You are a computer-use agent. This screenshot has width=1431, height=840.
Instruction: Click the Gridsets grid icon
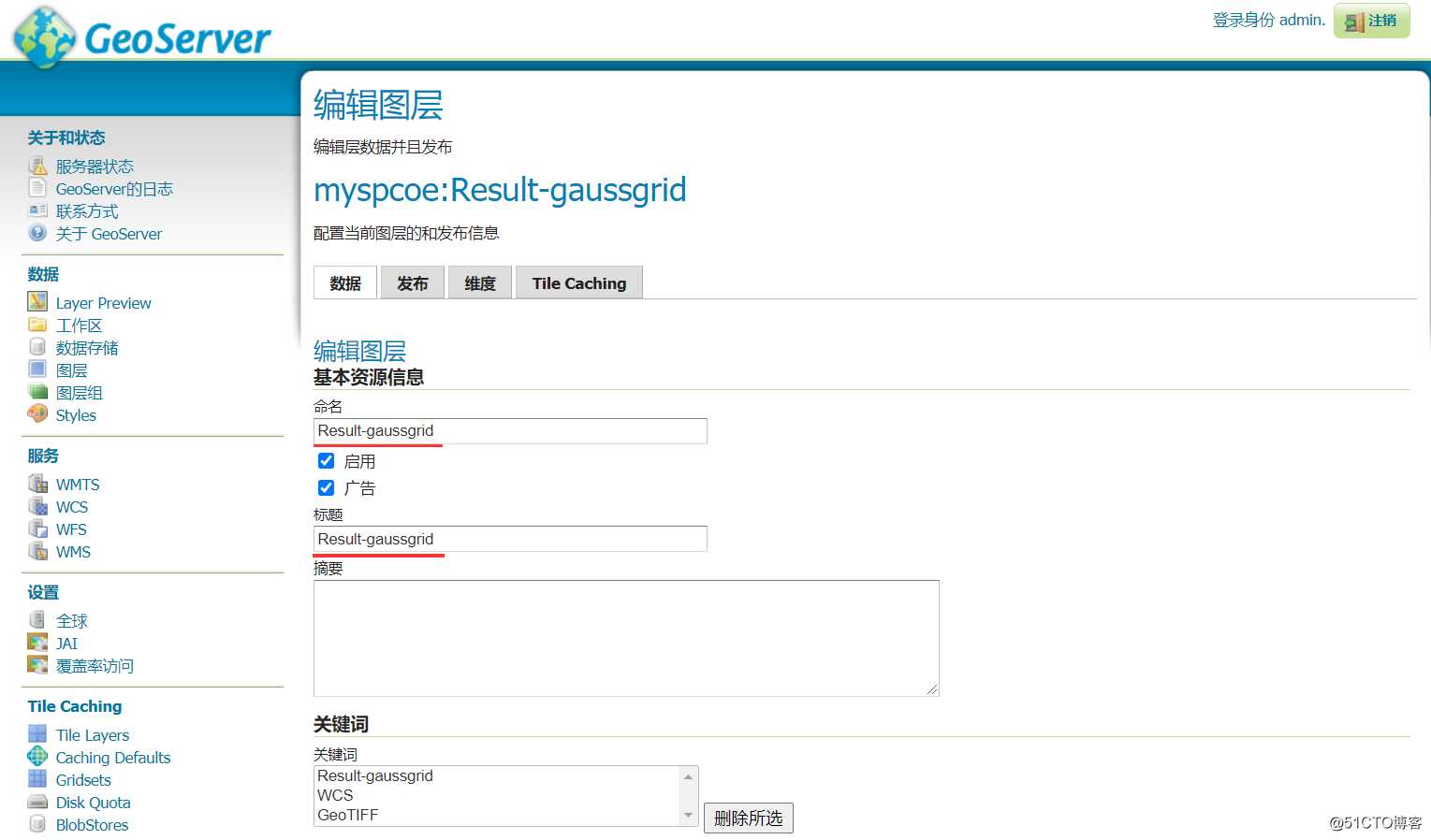pos(37,778)
